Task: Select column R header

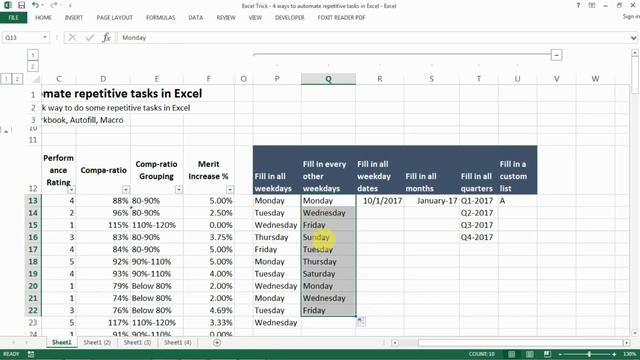Action: click(380, 79)
